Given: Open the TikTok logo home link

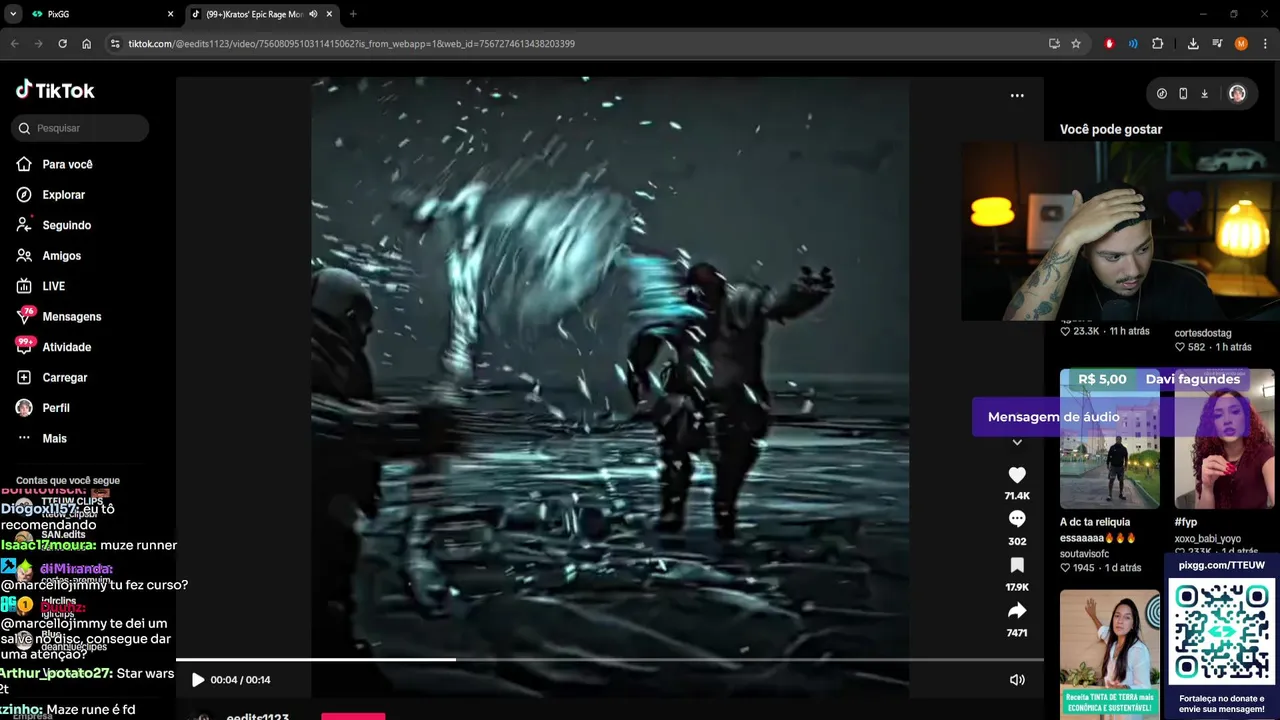Looking at the screenshot, I should coord(55,90).
